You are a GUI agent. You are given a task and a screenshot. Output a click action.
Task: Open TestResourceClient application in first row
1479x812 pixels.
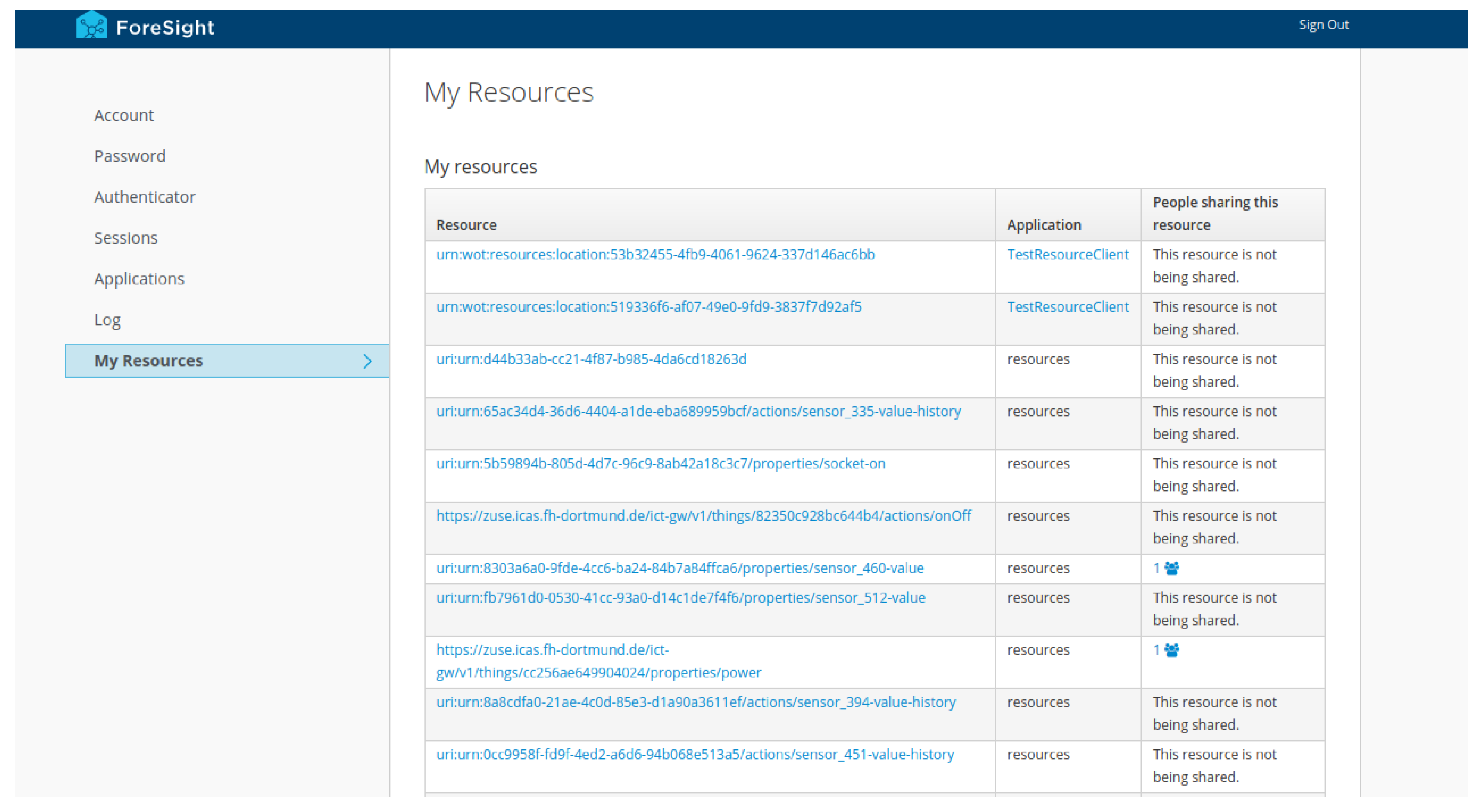[x=1068, y=255]
